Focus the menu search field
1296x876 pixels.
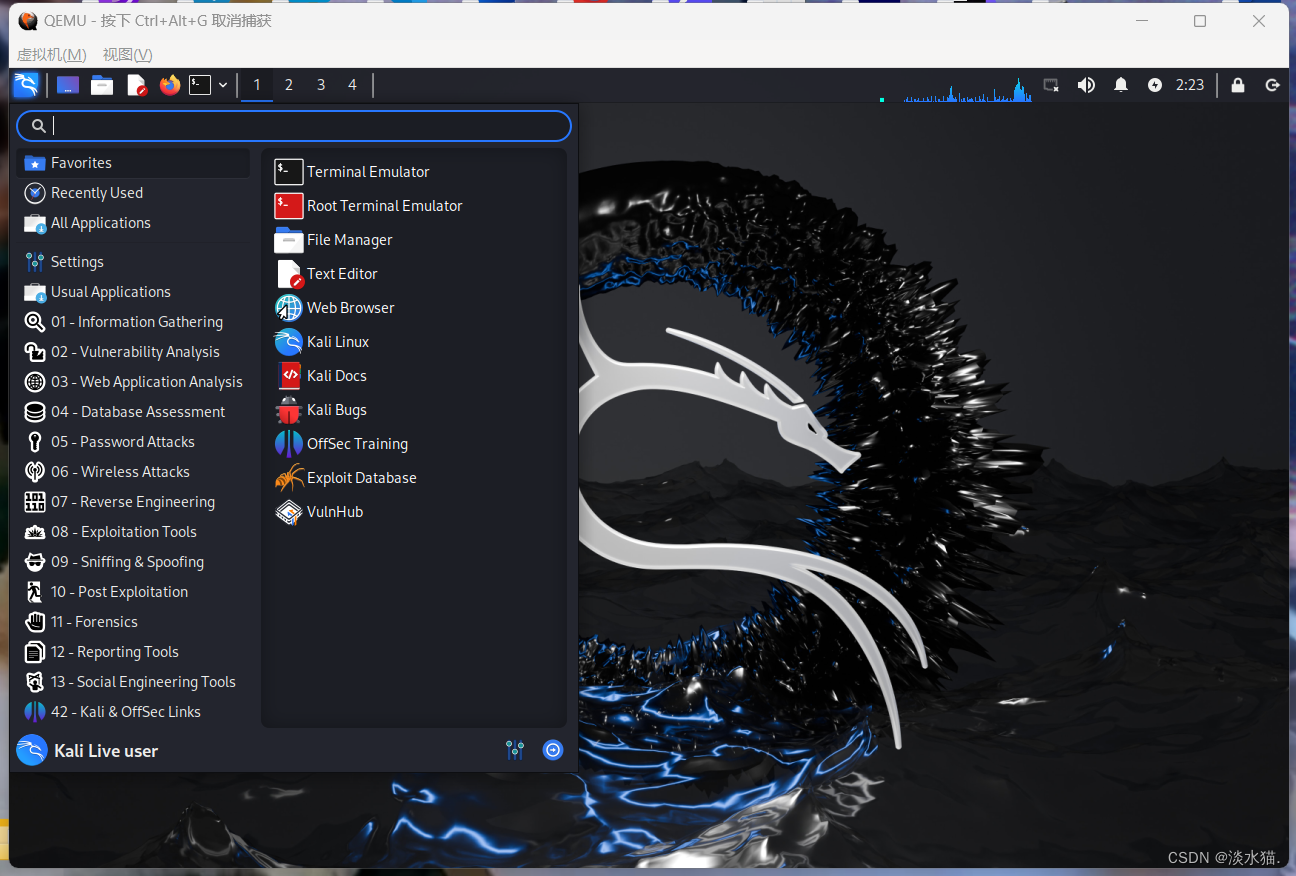[x=294, y=125]
